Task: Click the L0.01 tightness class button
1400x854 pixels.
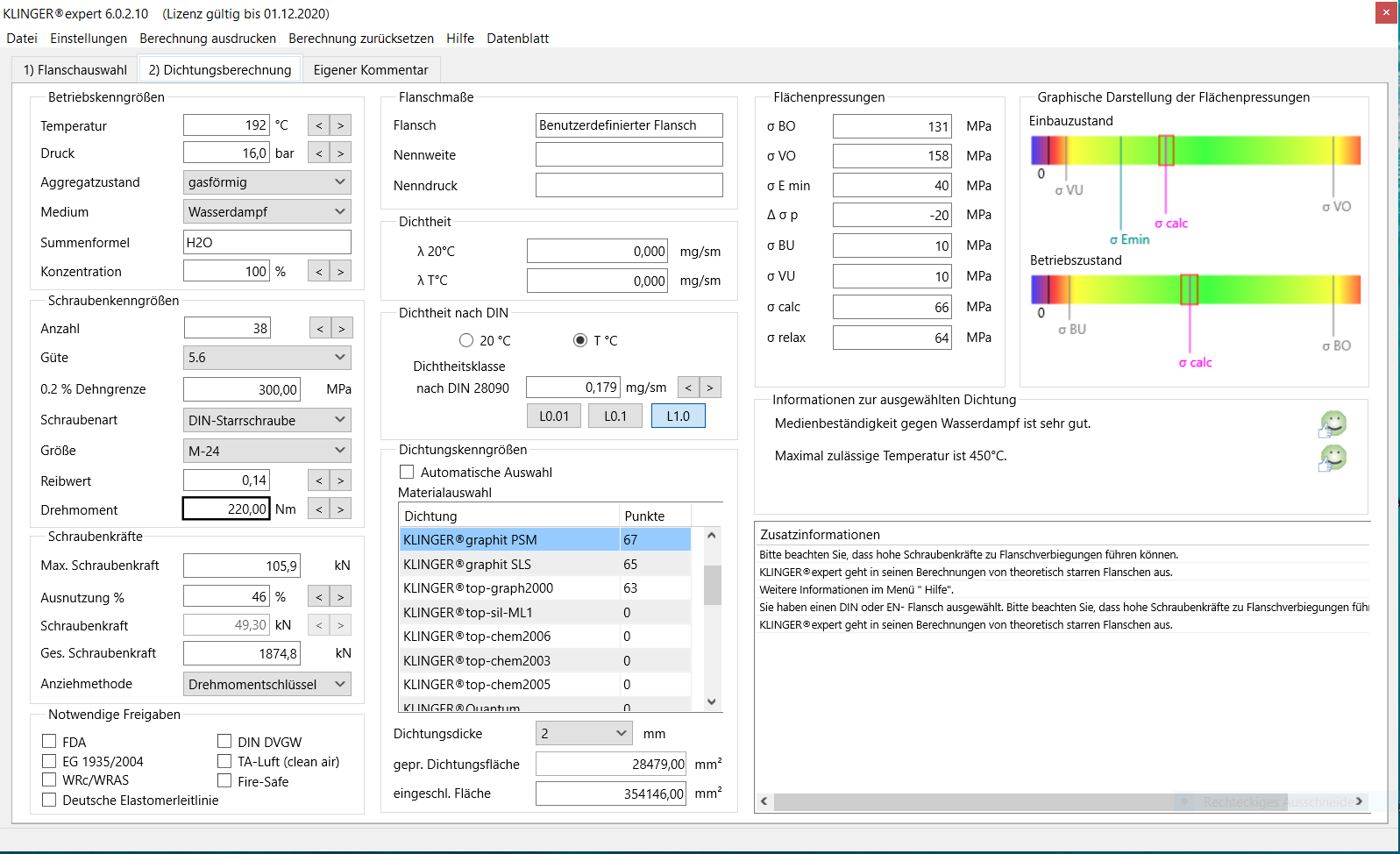Action: (554, 416)
